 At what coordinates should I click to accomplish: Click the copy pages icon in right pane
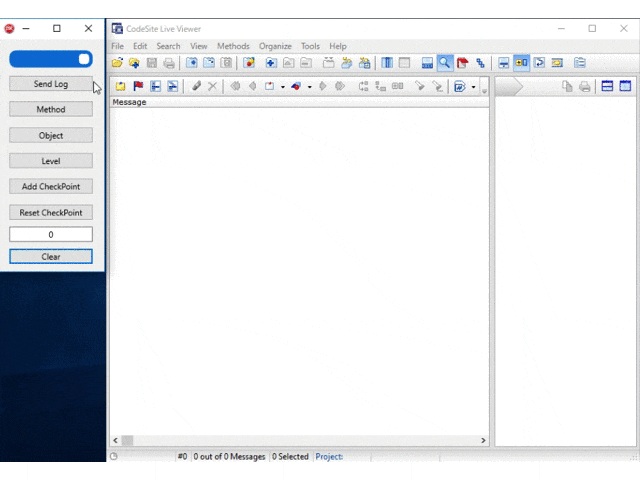567,86
